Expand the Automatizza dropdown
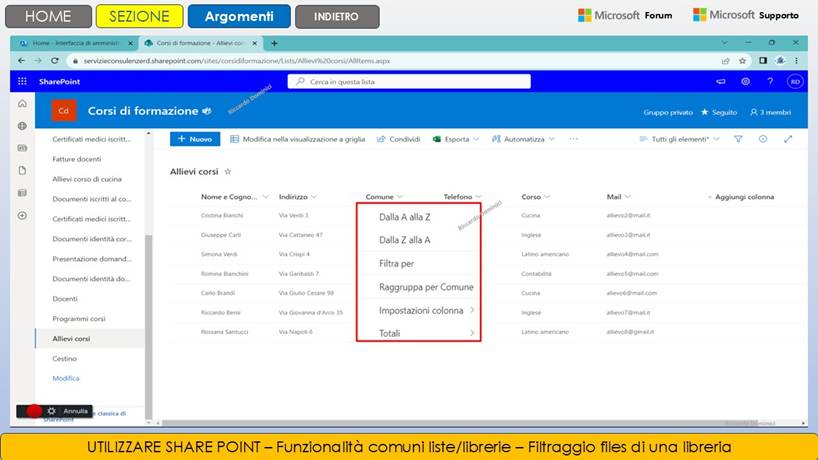818x460 pixels. click(551, 139)
